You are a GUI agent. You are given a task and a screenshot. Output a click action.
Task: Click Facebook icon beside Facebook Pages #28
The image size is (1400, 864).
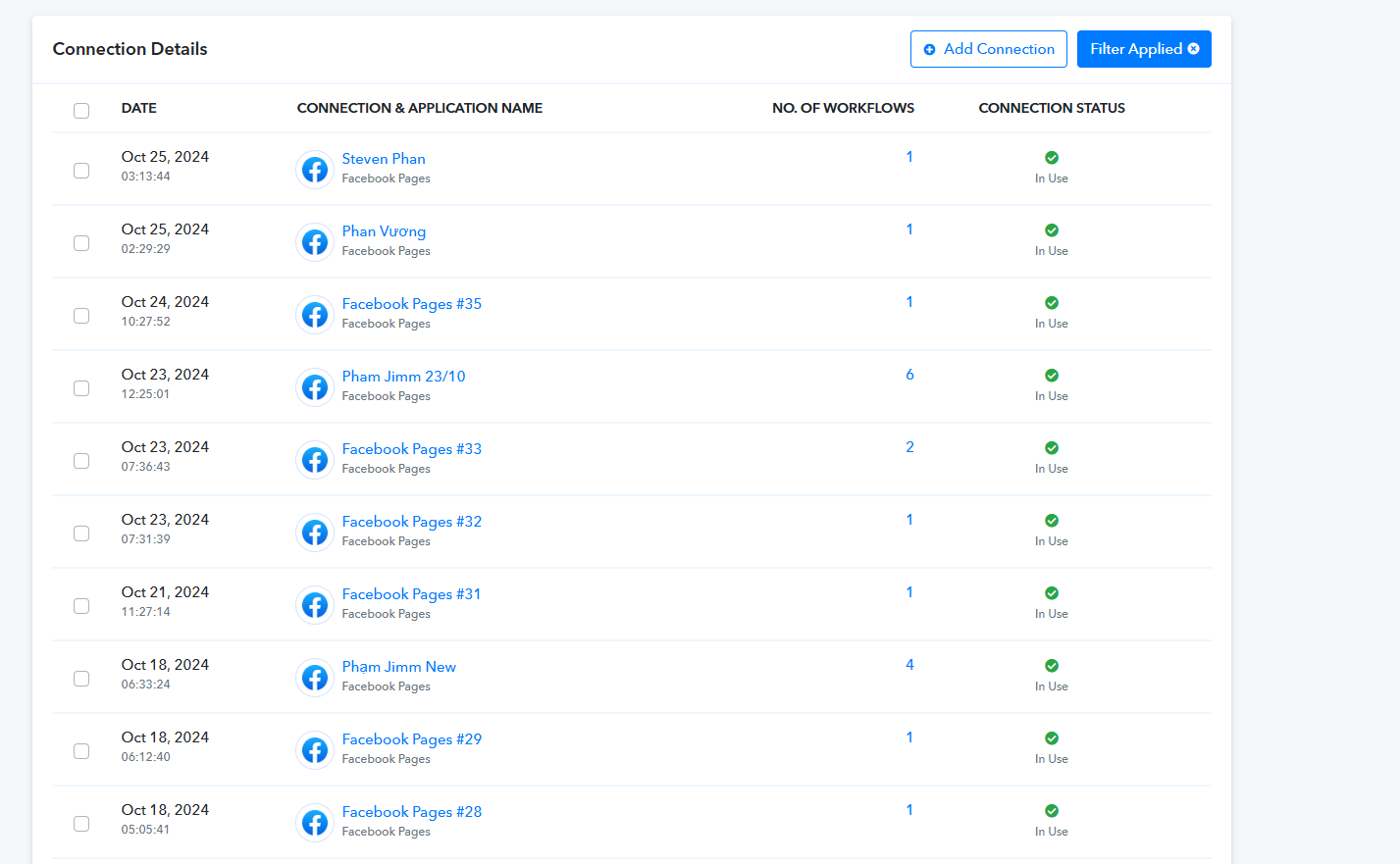coord(315,823)
